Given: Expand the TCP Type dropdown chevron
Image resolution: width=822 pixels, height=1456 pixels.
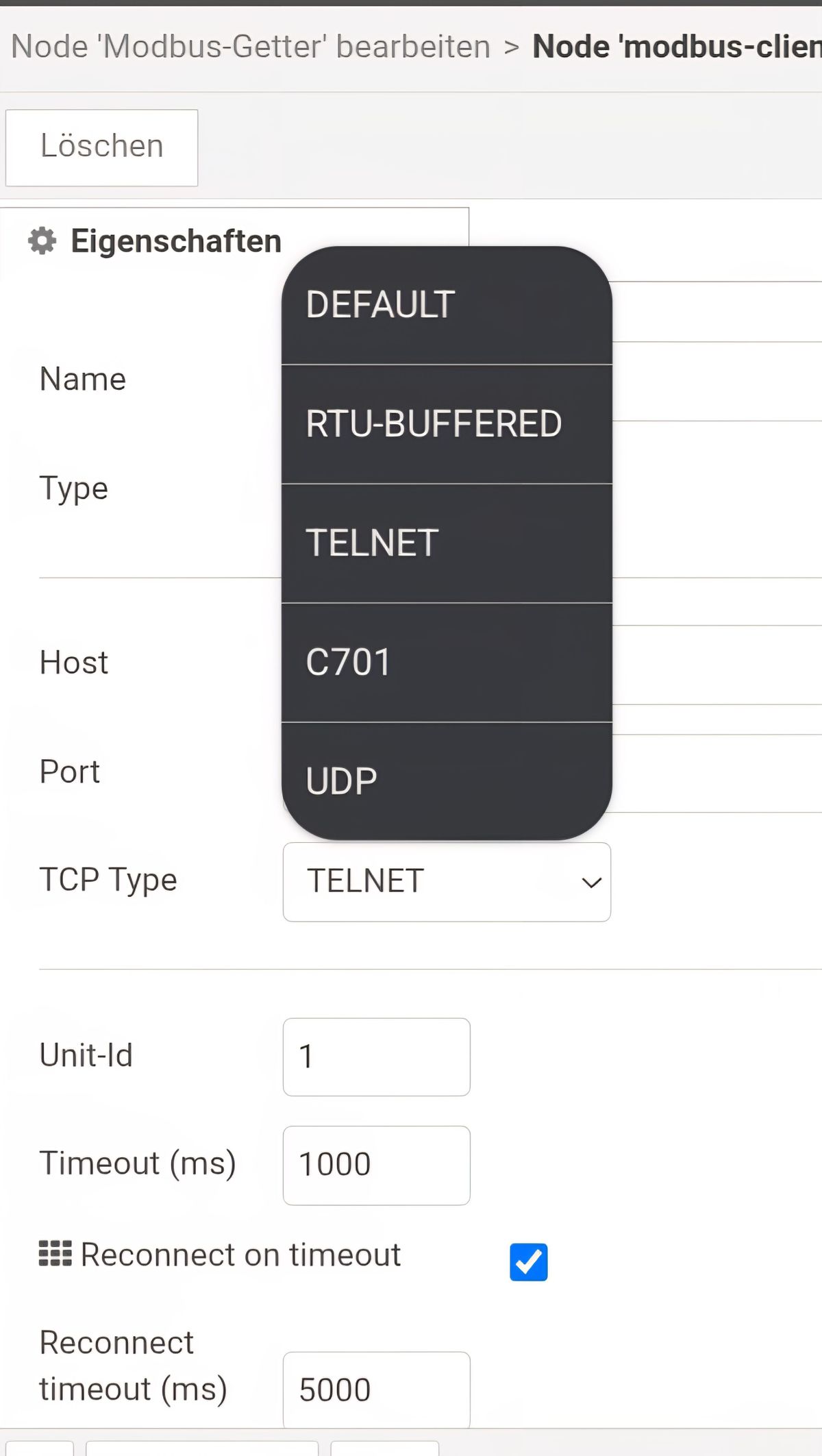Looking at the screenshot, I should tap(591, 883).
